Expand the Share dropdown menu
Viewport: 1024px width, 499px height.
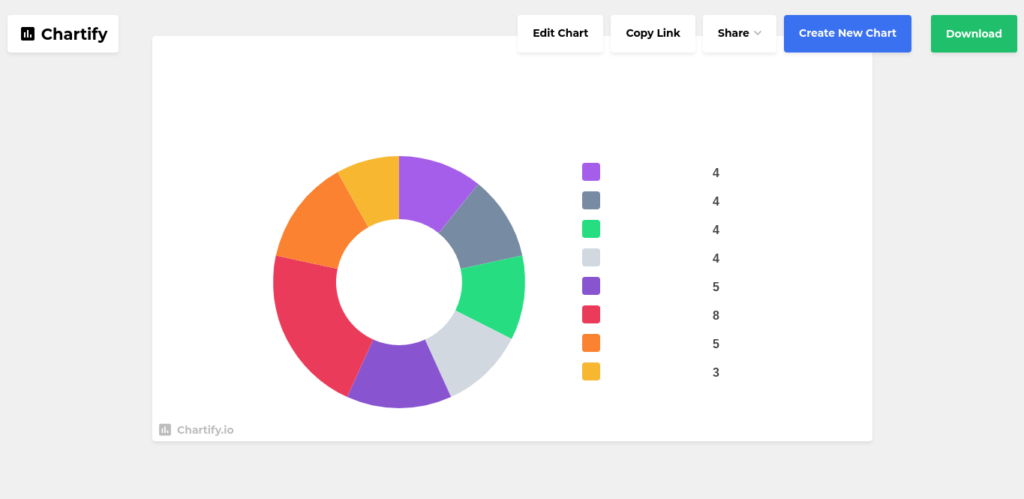click(739, 33)
